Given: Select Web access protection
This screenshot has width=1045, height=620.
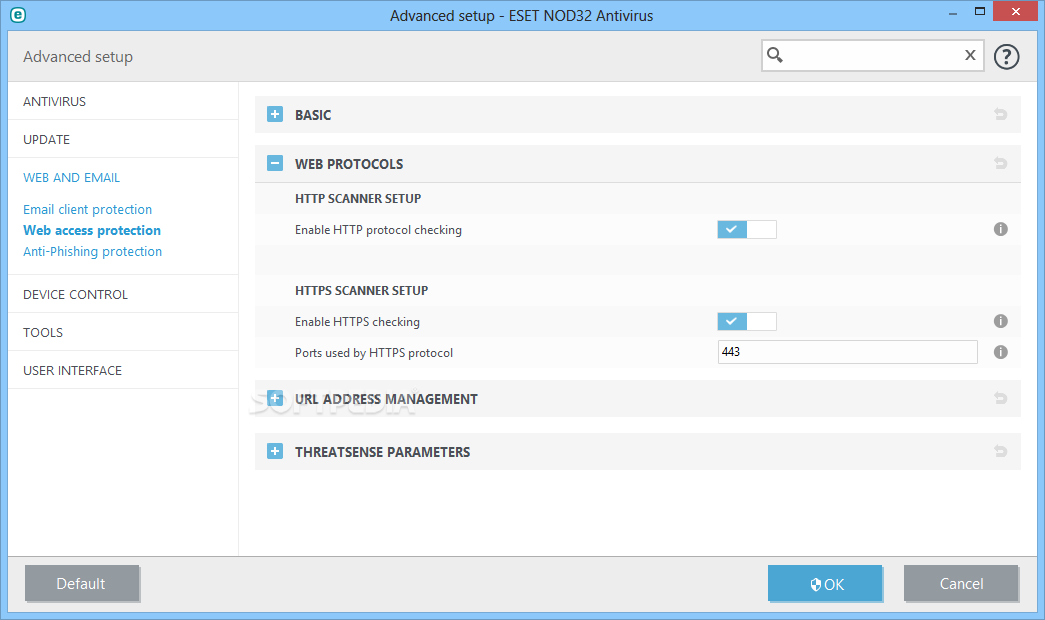Looking at the screenshot, I should (92, 230).
